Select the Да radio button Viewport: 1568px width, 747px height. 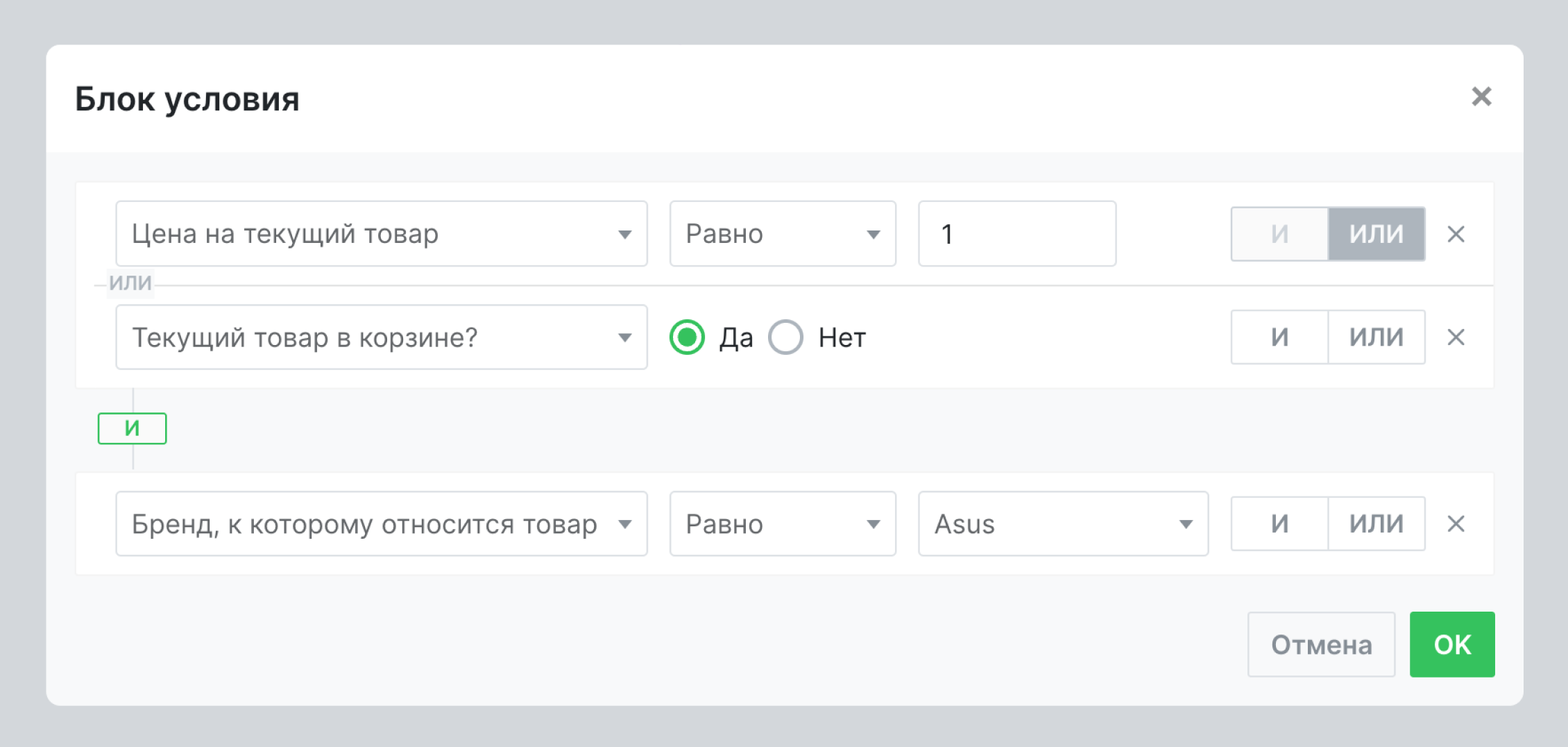pos(687,337)
